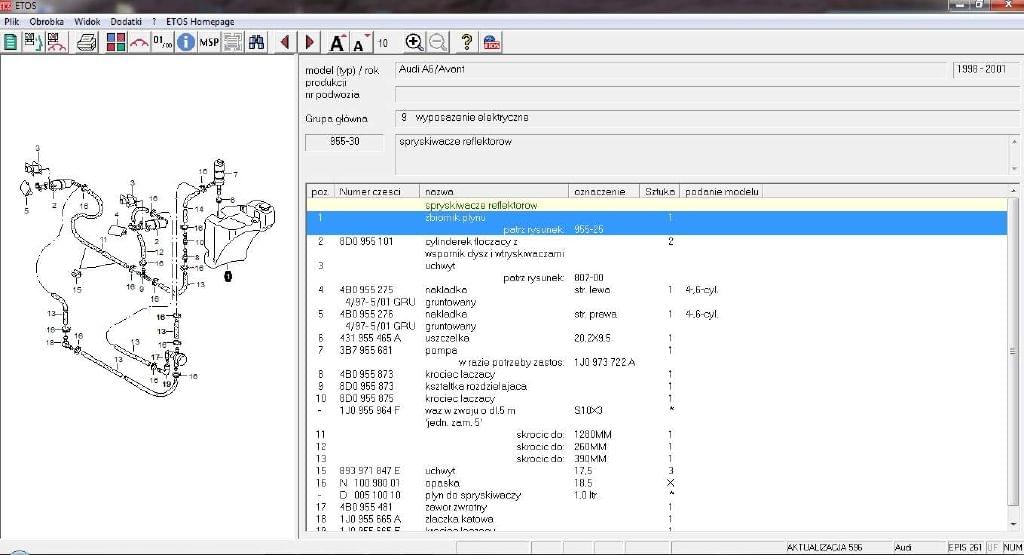
Task: Click the font size value 10
Action: [x=383, y=43]
